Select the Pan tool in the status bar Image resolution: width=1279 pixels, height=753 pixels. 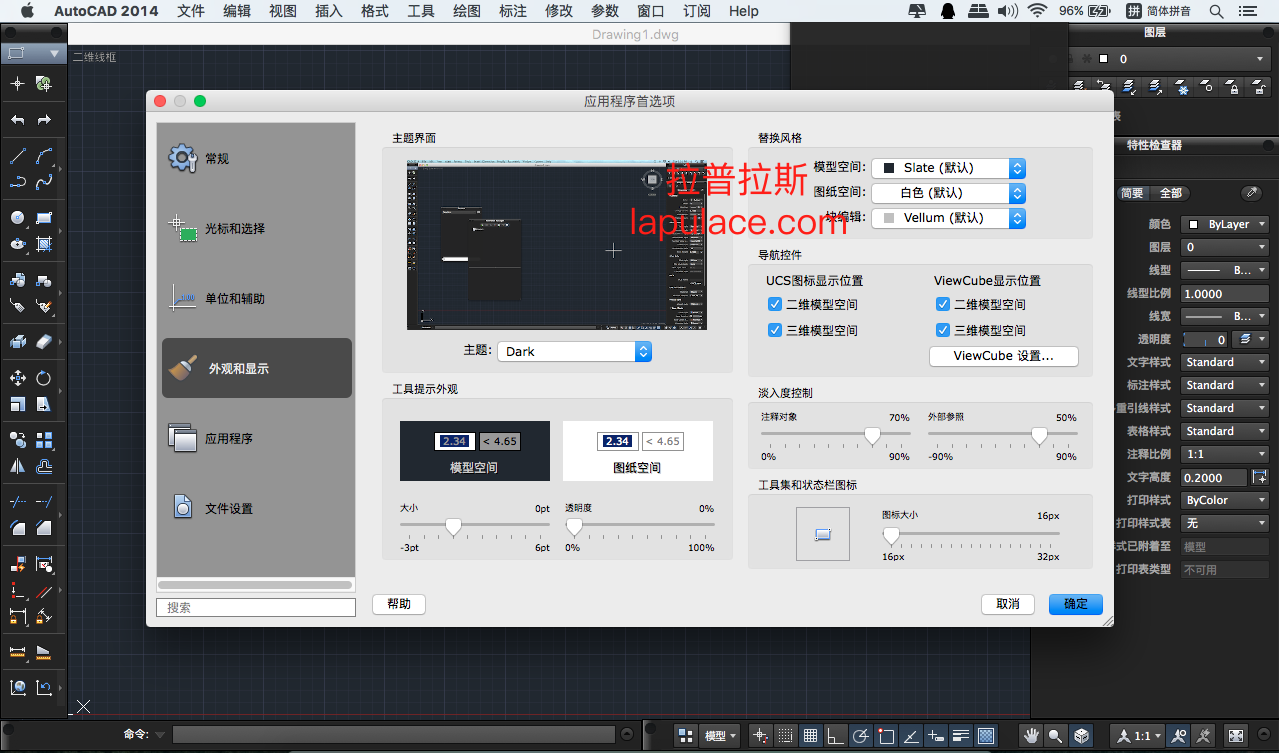click(x=1031, y=735)
